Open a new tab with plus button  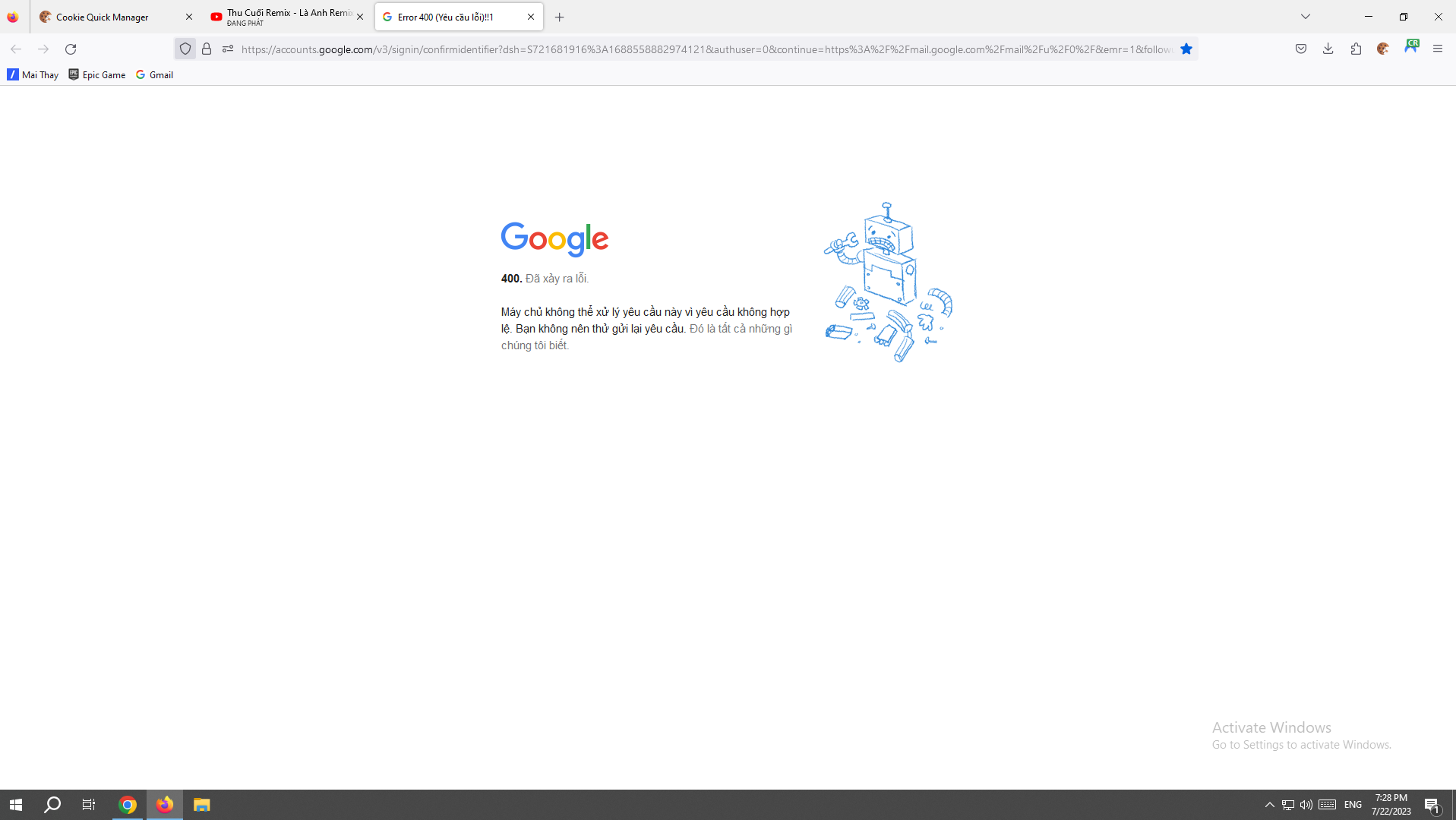tap(560, 17)
